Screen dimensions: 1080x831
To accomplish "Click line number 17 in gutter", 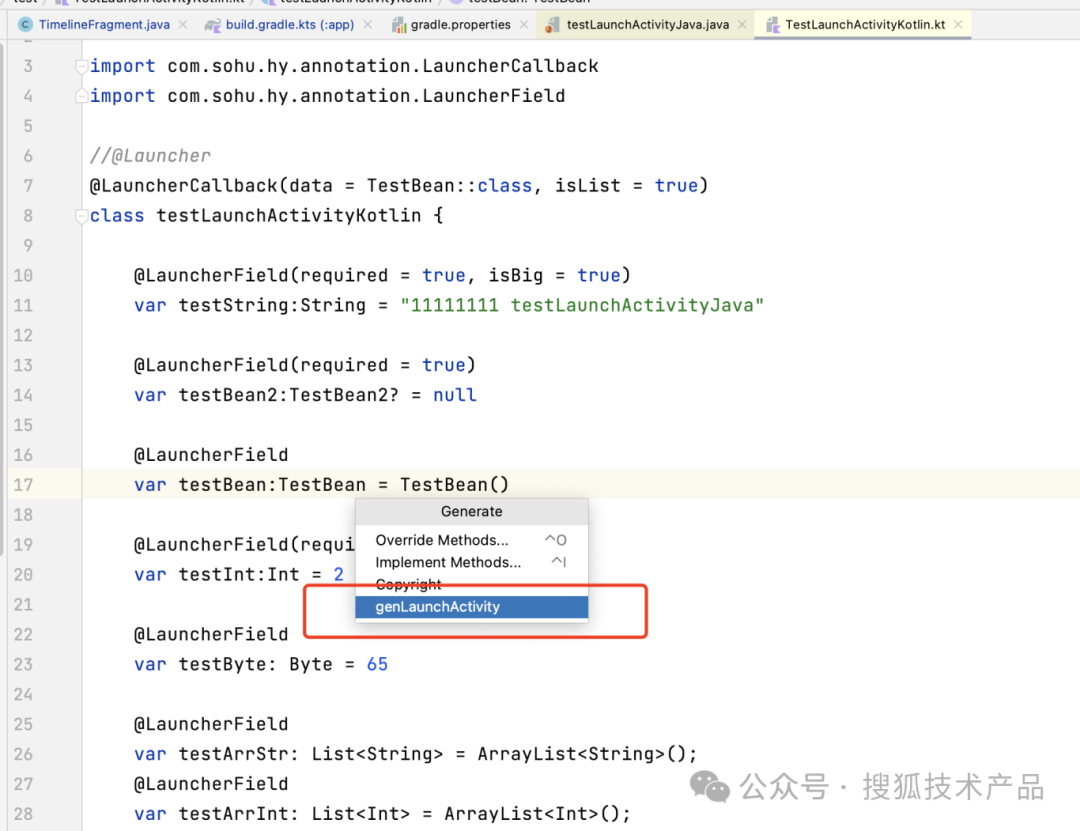I will (23, 485).
